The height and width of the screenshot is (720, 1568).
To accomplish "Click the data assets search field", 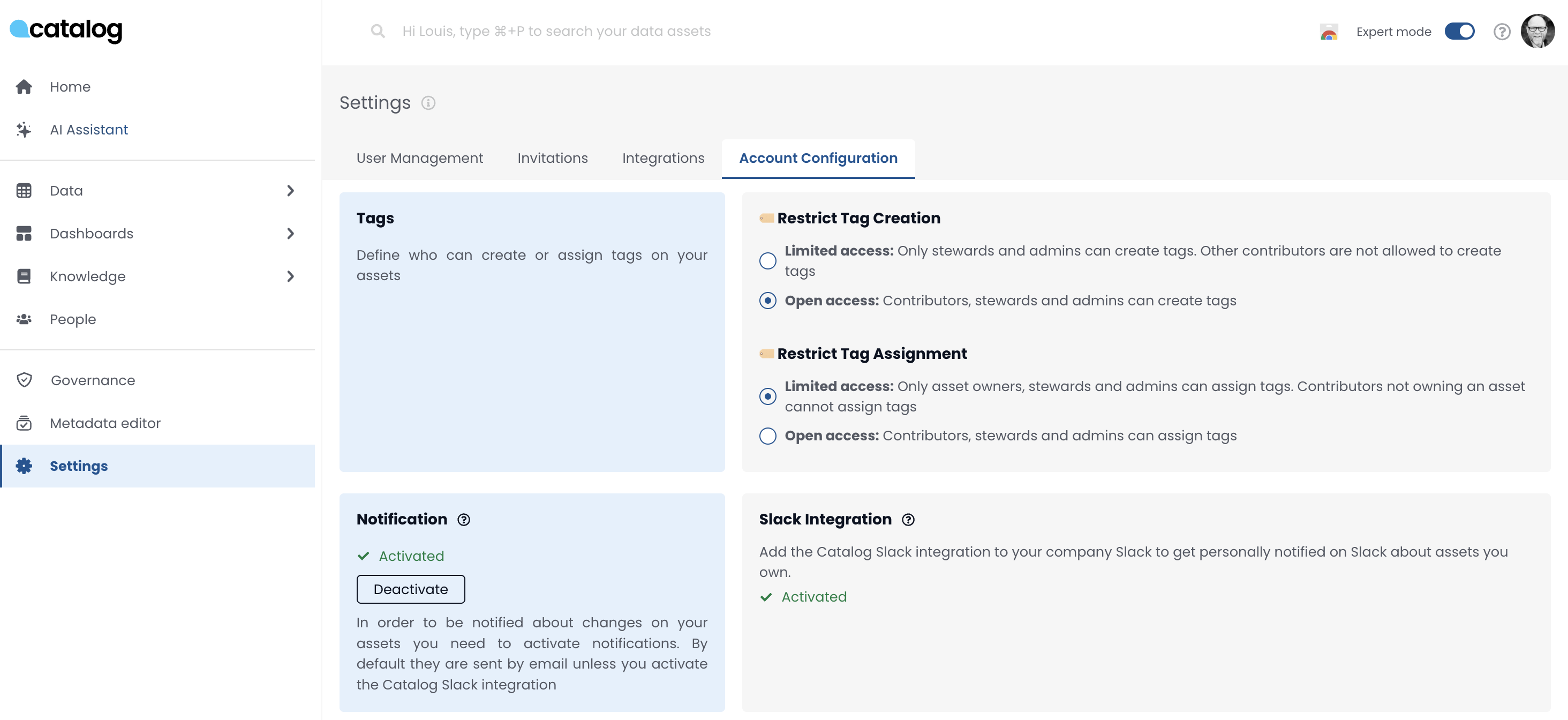I will 556,32.
